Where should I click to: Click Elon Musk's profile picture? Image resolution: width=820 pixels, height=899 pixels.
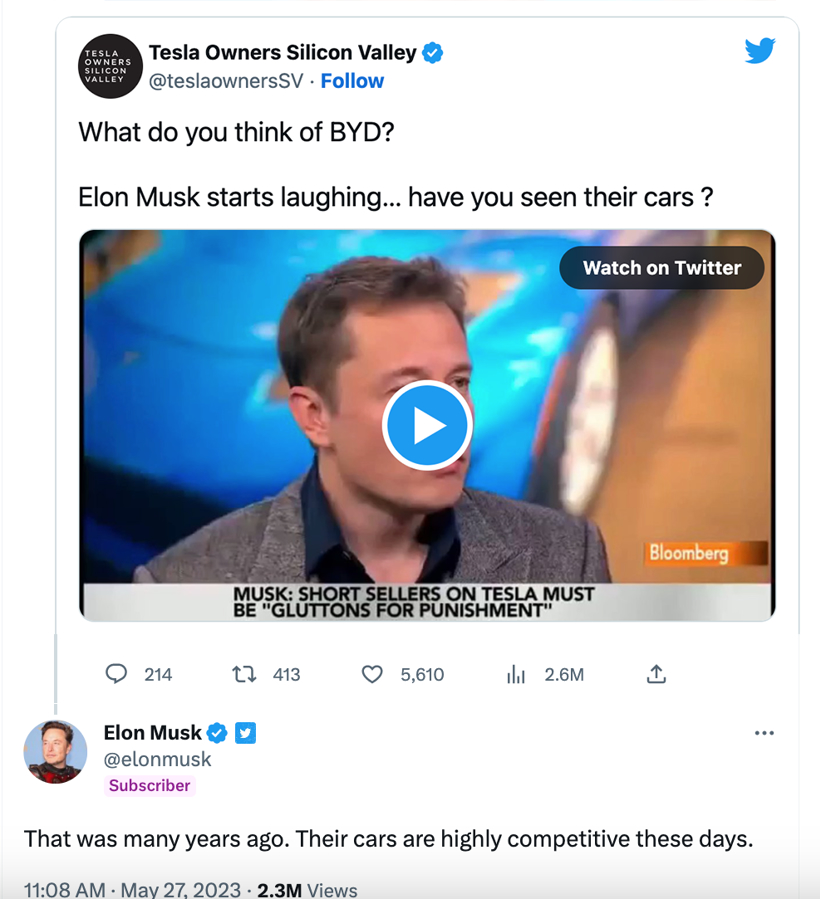pos(55,750)
